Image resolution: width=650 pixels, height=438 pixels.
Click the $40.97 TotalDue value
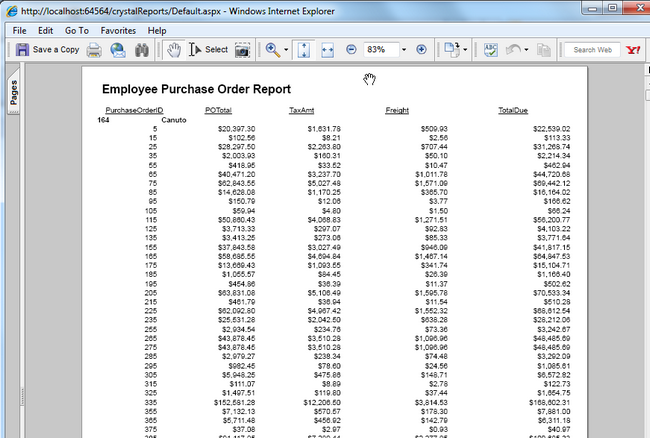click(559, 429)
